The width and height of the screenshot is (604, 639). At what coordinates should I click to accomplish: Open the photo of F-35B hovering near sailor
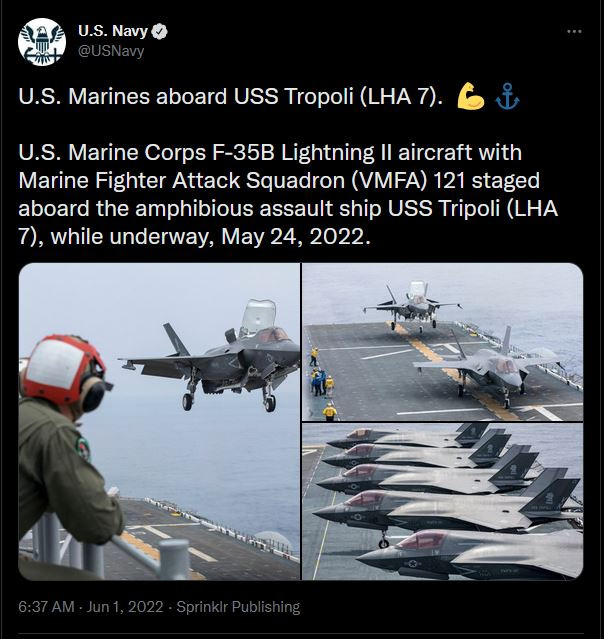pos(159,421)
